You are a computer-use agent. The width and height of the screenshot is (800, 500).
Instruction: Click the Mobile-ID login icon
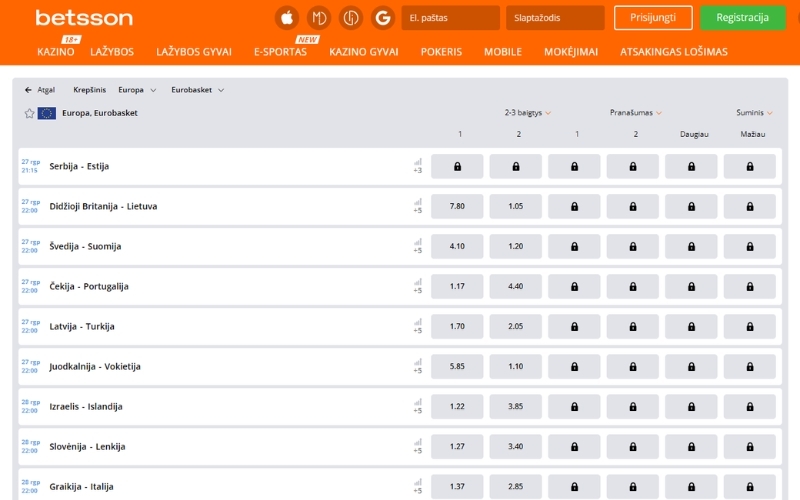pyautogui.click(x=319, y=18)
